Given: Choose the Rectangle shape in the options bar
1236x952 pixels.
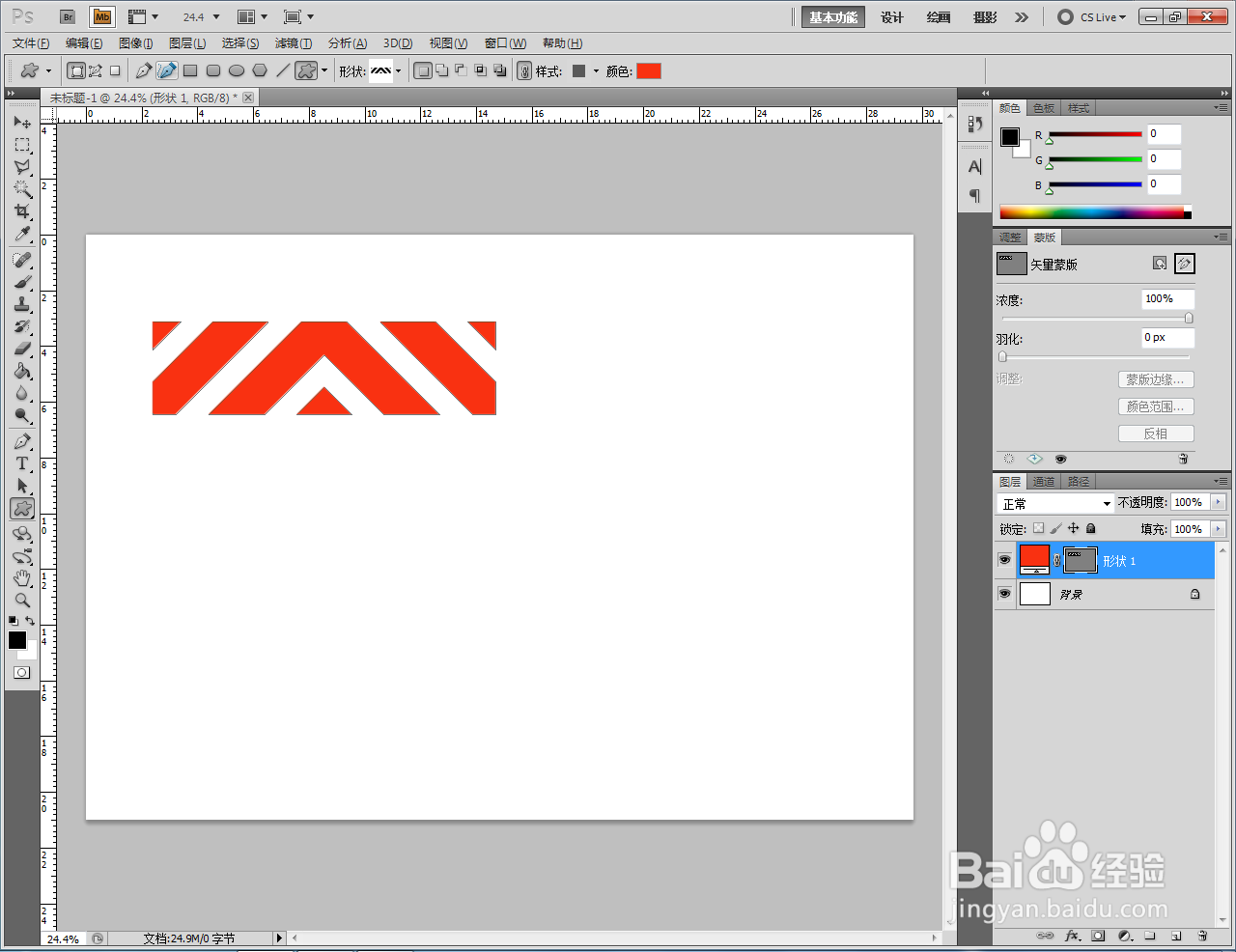Looking at the screenshot, I should pos(190,70).
